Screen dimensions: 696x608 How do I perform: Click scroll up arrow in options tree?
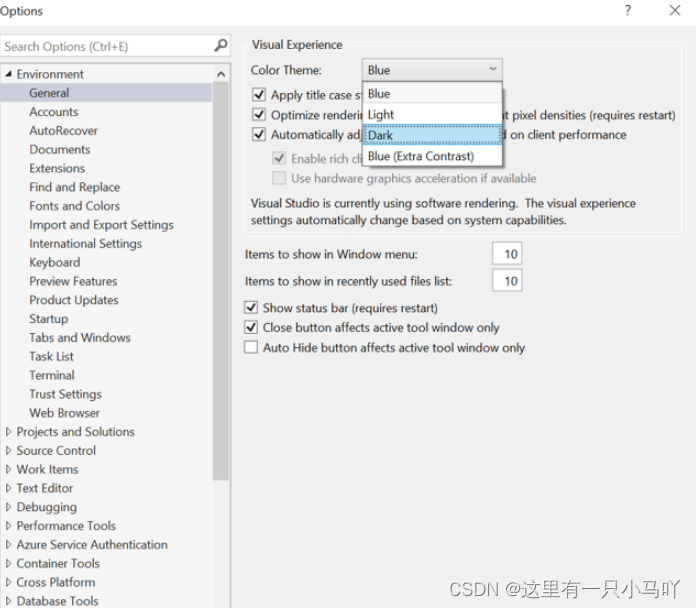click(x=221, y=74)
